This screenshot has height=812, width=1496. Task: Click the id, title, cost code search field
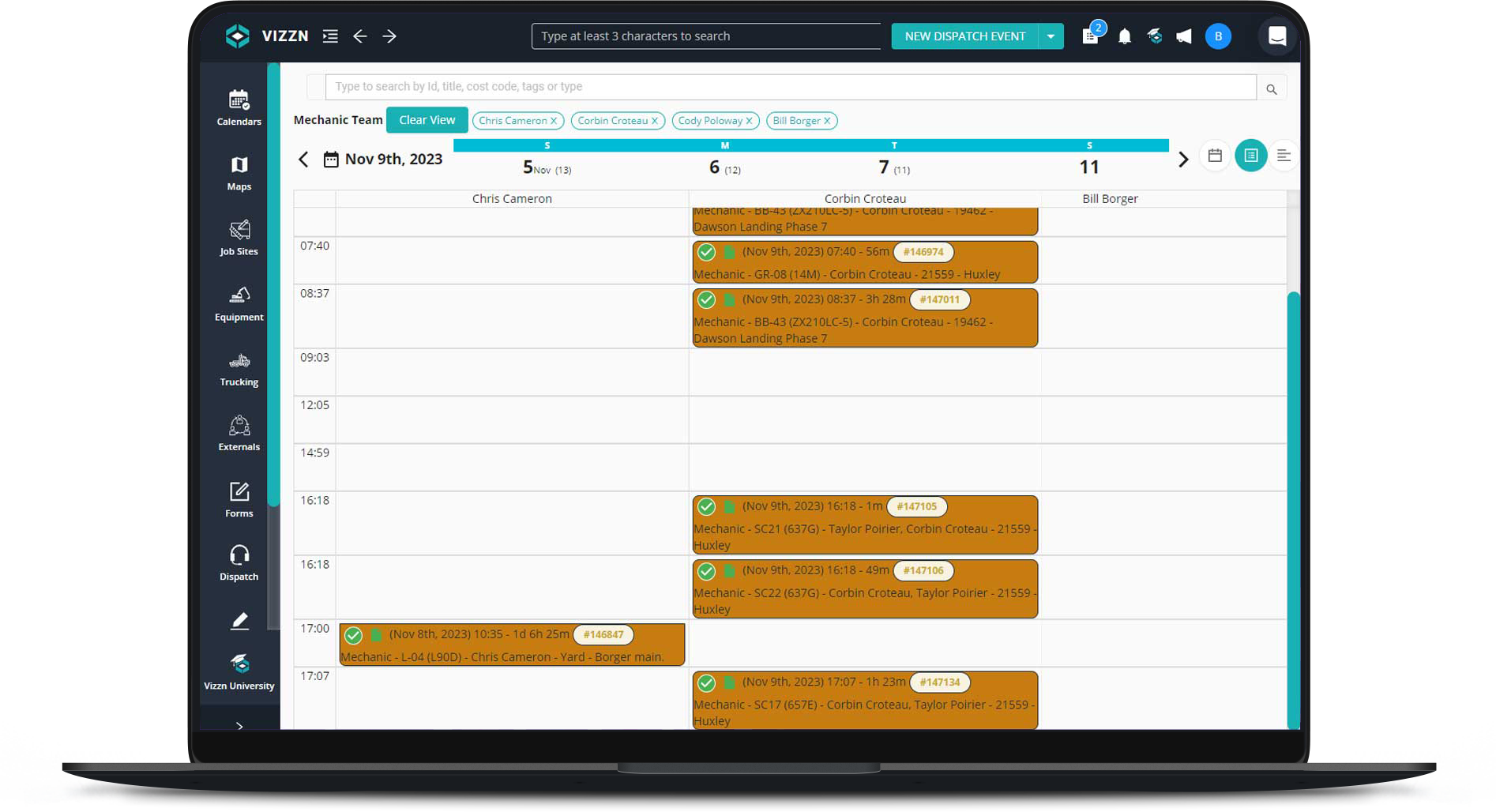coord(790,87)
